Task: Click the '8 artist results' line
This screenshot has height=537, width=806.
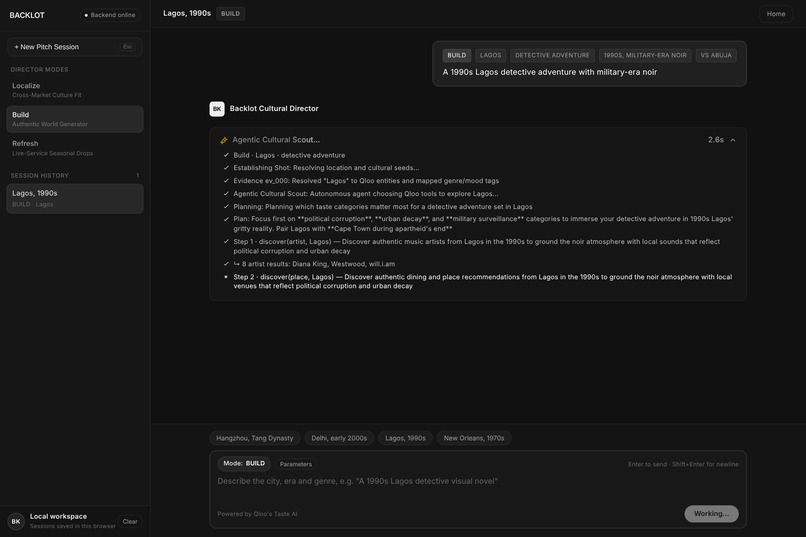Action: pos(314,264)
